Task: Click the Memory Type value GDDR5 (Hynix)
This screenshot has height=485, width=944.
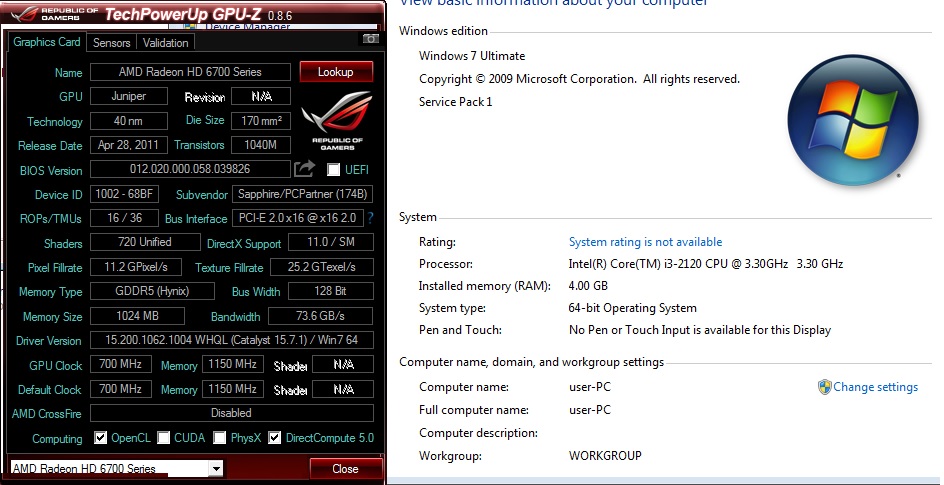Action: (152, 291)
